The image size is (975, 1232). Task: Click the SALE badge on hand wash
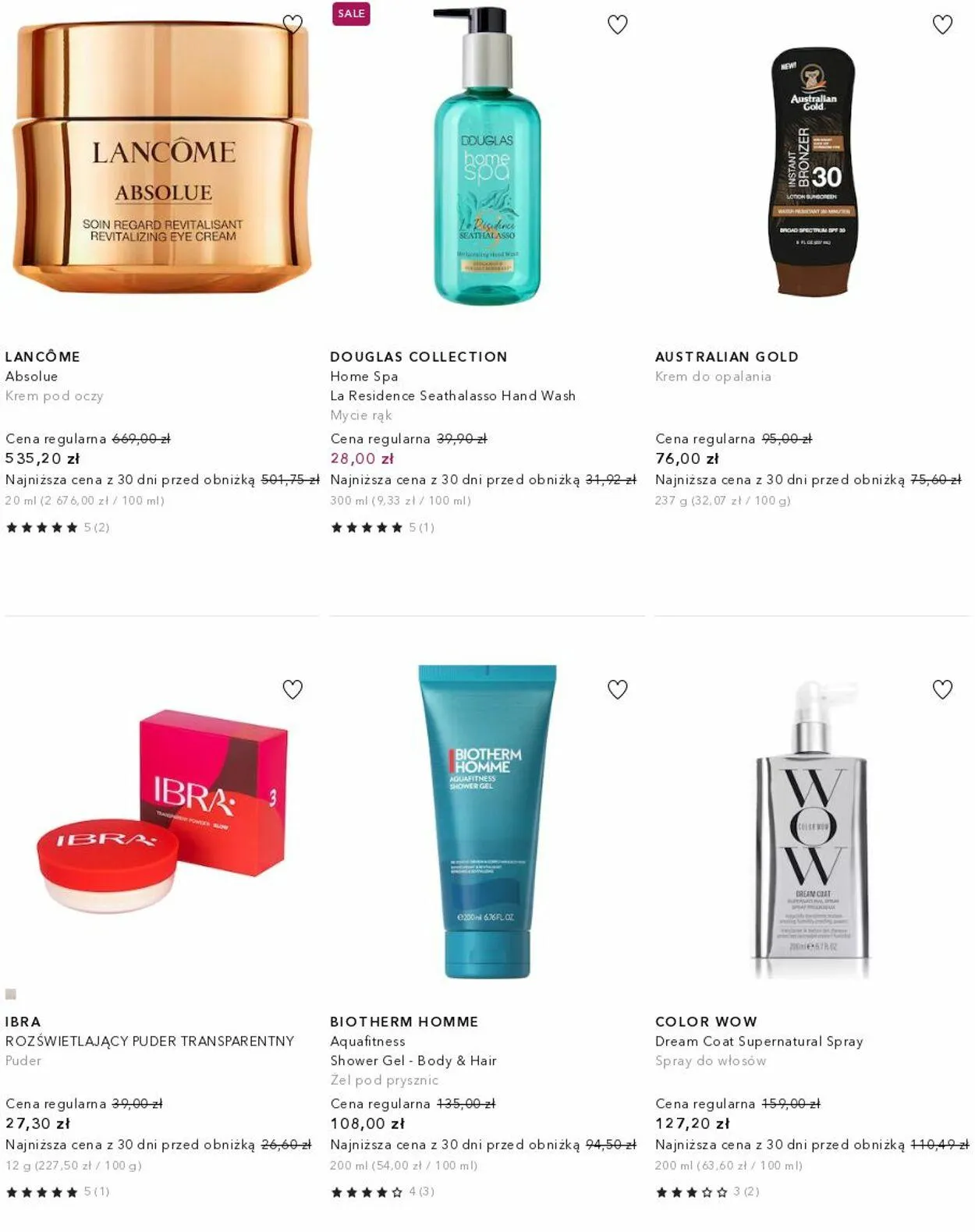[351, 13]
